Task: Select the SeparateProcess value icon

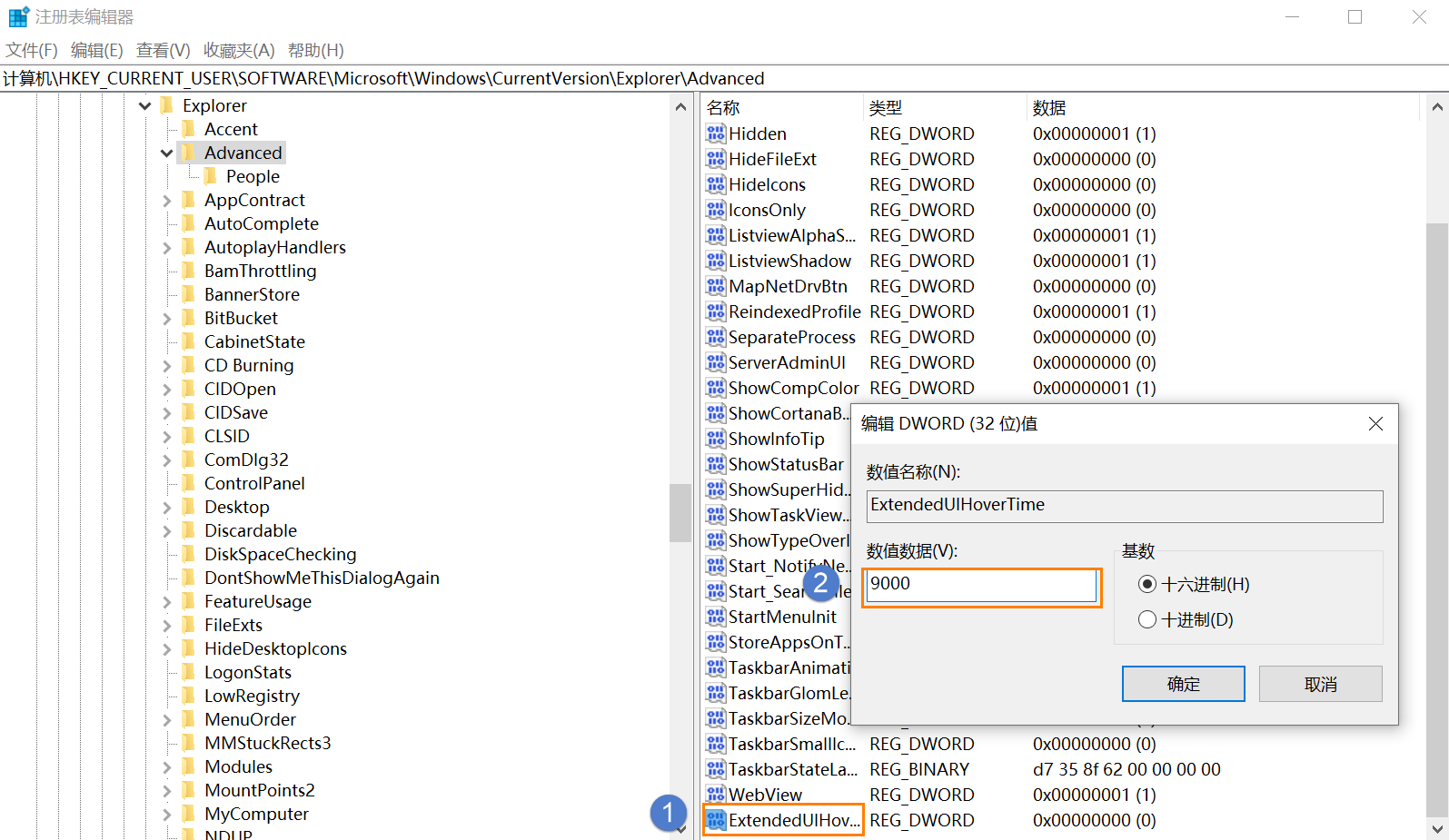Action: coord(716,338)
